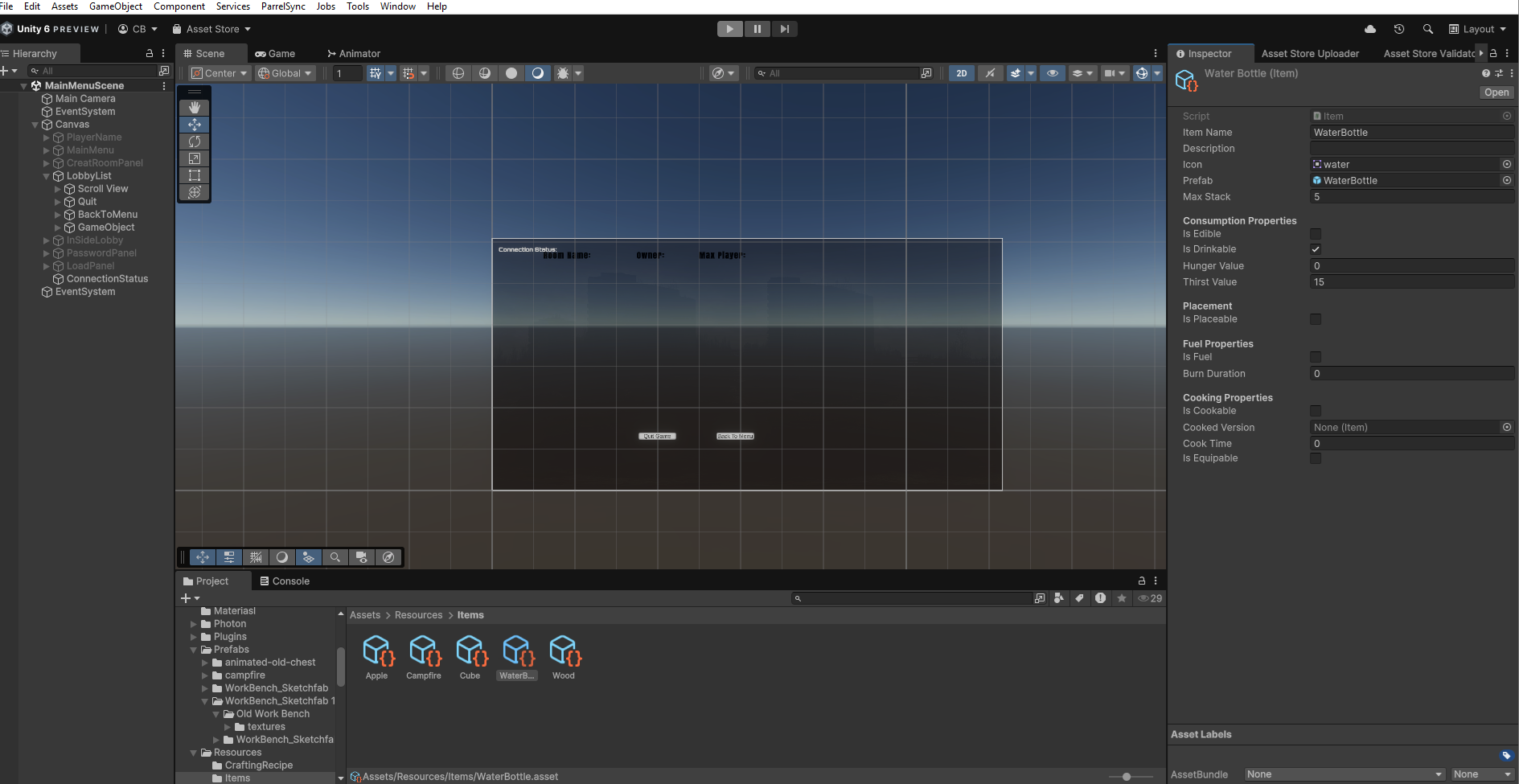
Task: Click the Water Bottle item help icon
Action: coord(1486,73)
